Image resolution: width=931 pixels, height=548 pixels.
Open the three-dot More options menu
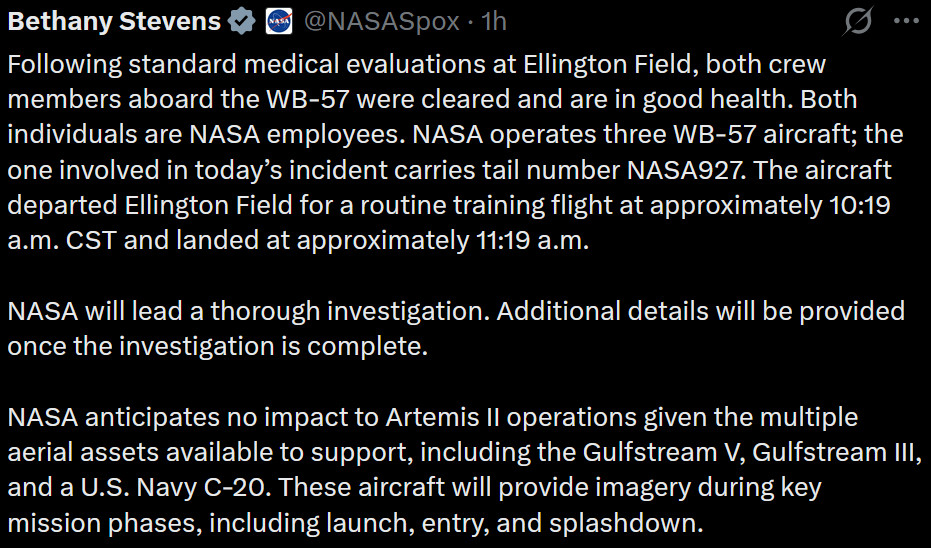(x=904, y=21)
